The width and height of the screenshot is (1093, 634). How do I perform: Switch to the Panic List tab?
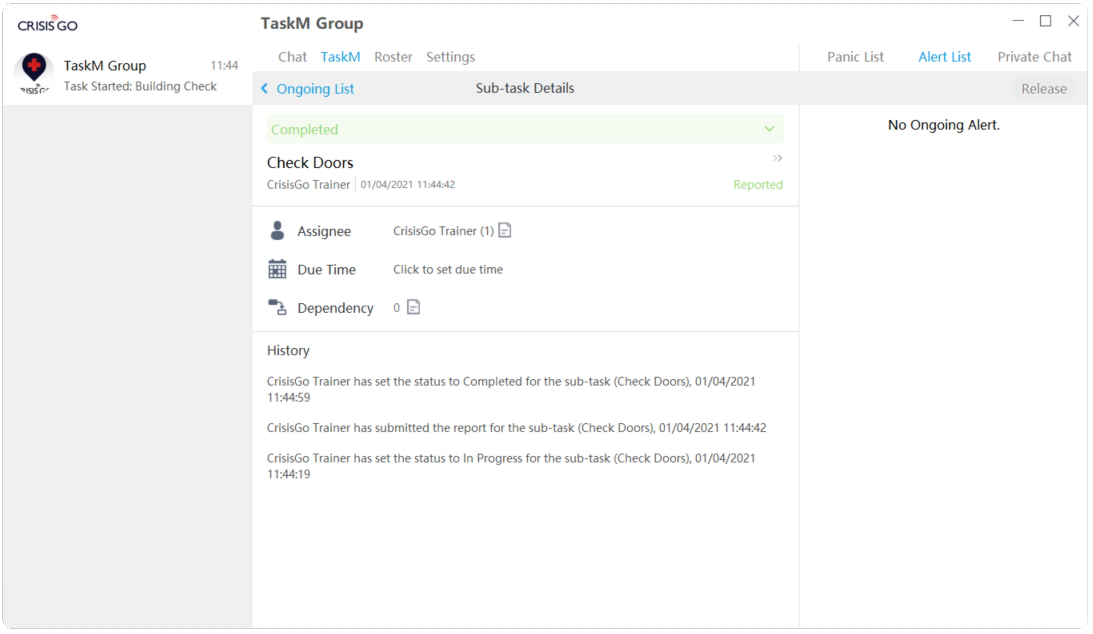click(855, 57)
